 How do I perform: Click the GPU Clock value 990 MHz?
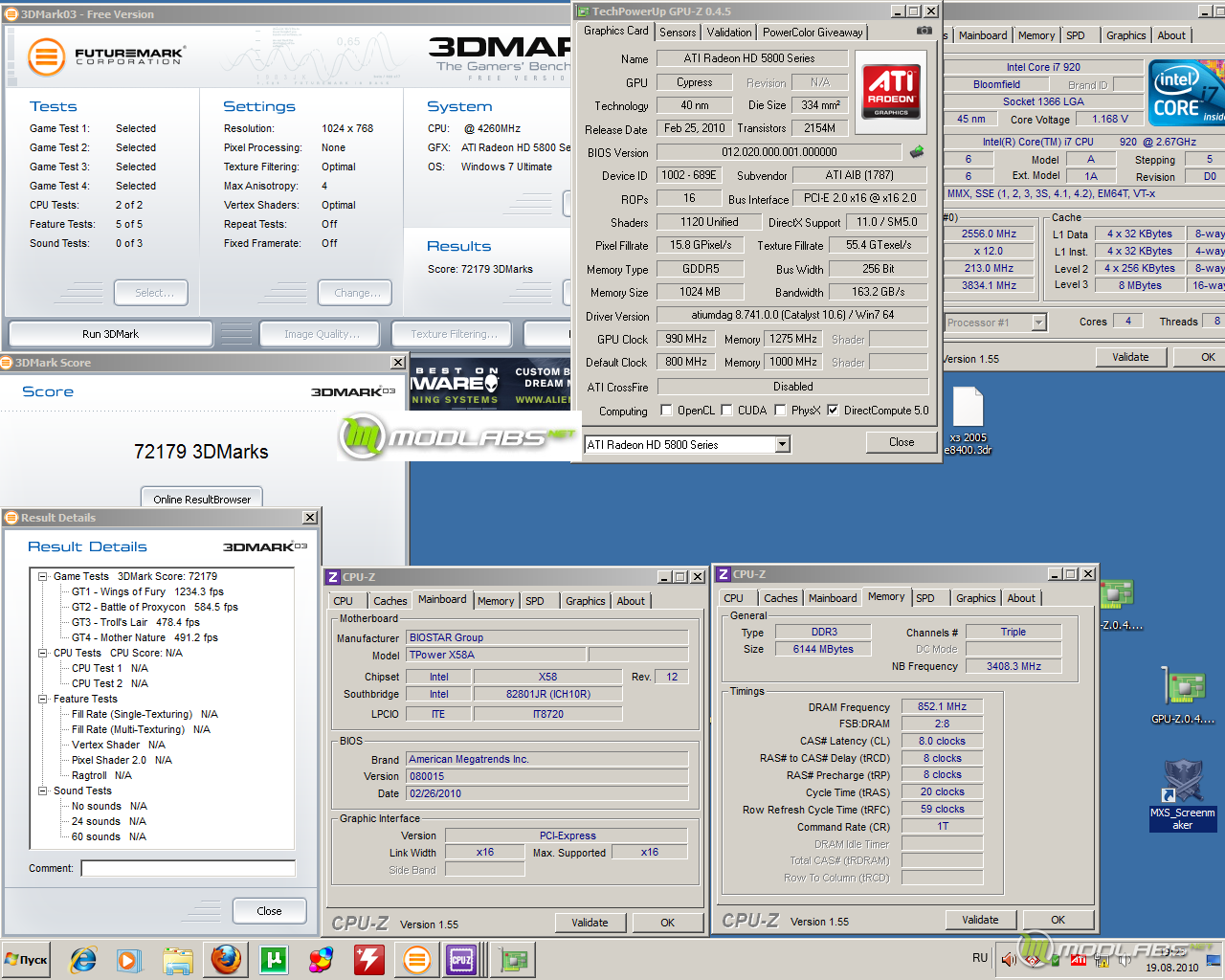coord(686,339)
